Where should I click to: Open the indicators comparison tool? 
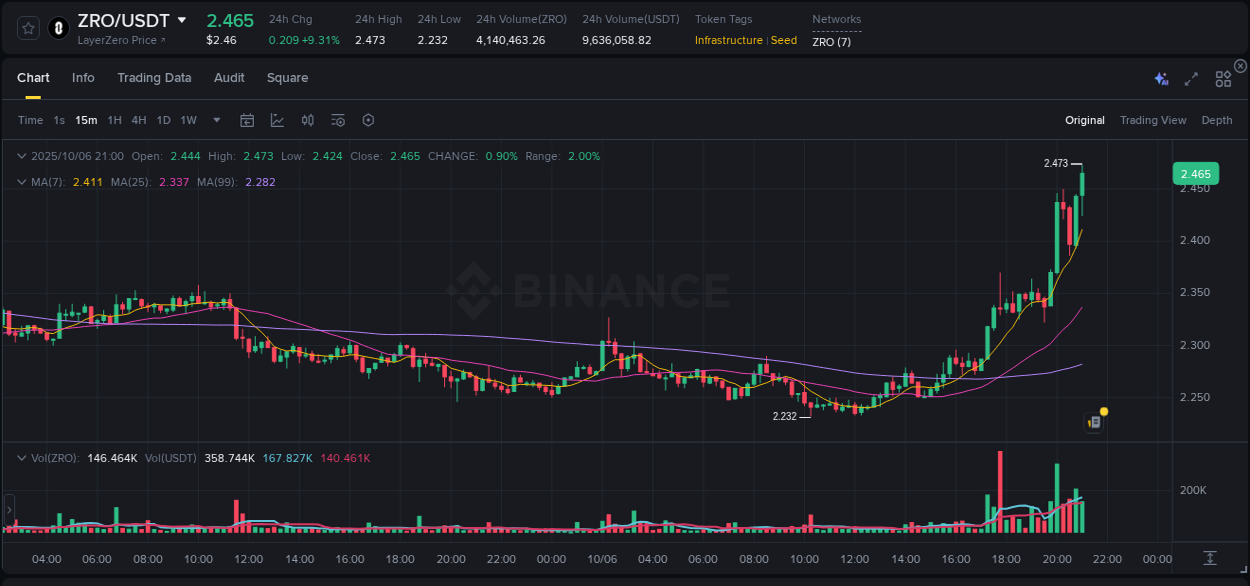[x=308, y=120]
